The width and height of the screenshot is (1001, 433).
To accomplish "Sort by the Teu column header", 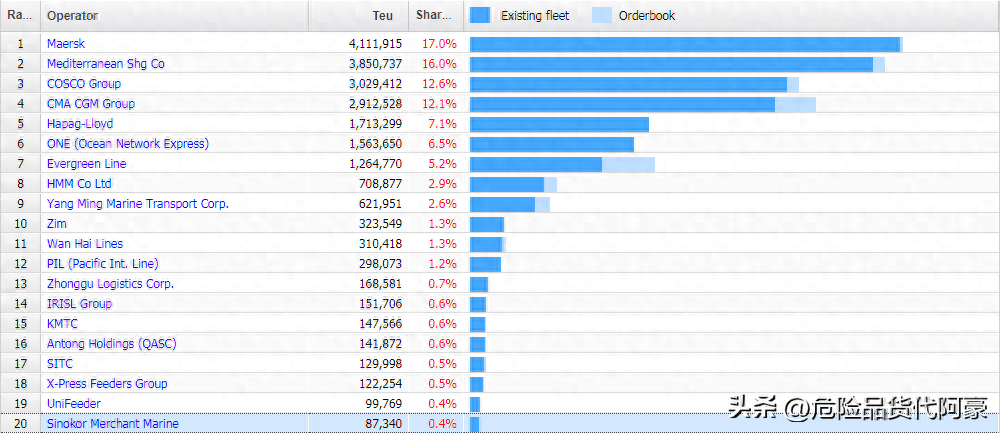I will point(359,15).
